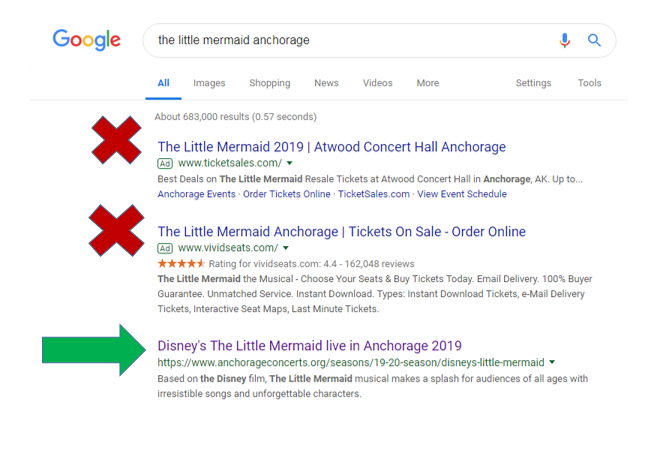Click the blue search magnifier icon
The width and height of the screenshot is (657, 451).
coord(594,40)
